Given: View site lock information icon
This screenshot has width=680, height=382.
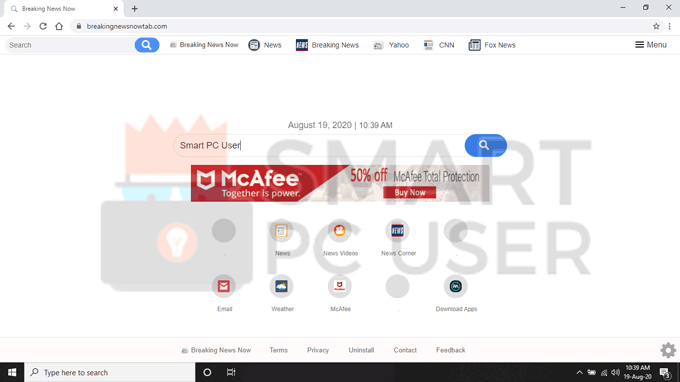Looking at the screenshot, I should click(x=78, y=26).
